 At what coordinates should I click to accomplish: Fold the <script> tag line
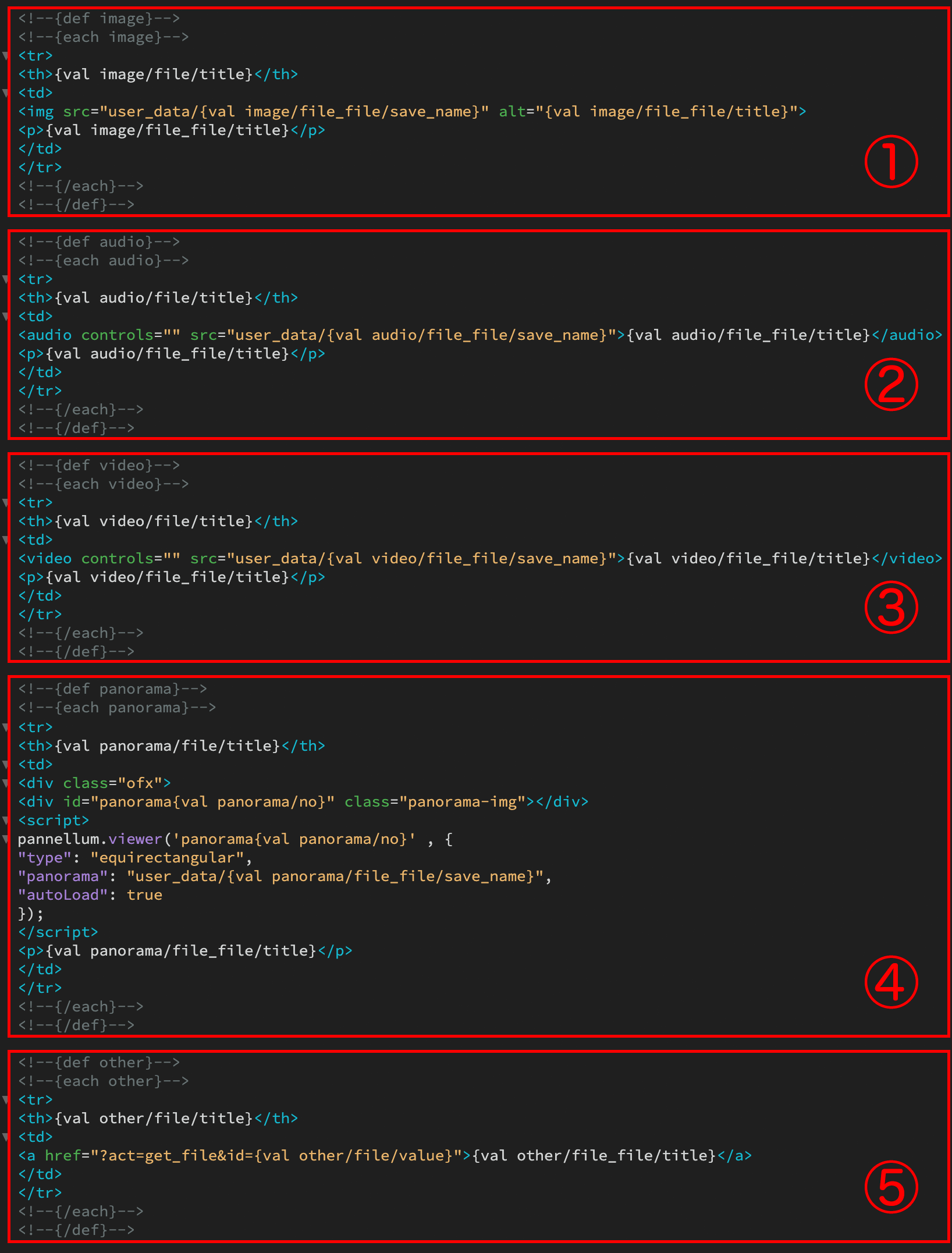[5, 821]
